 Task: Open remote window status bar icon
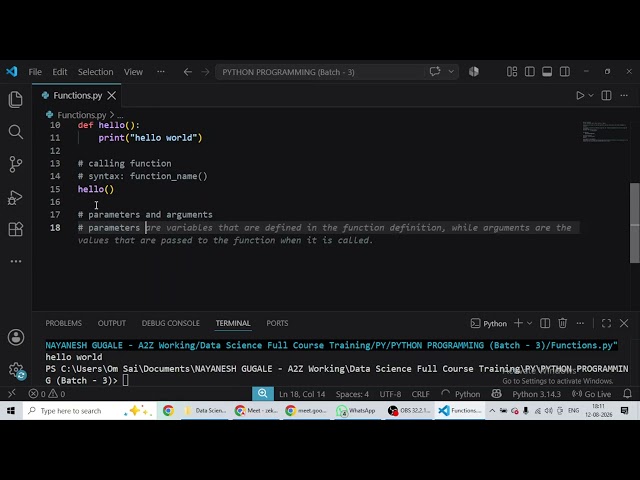pos(12,393)
